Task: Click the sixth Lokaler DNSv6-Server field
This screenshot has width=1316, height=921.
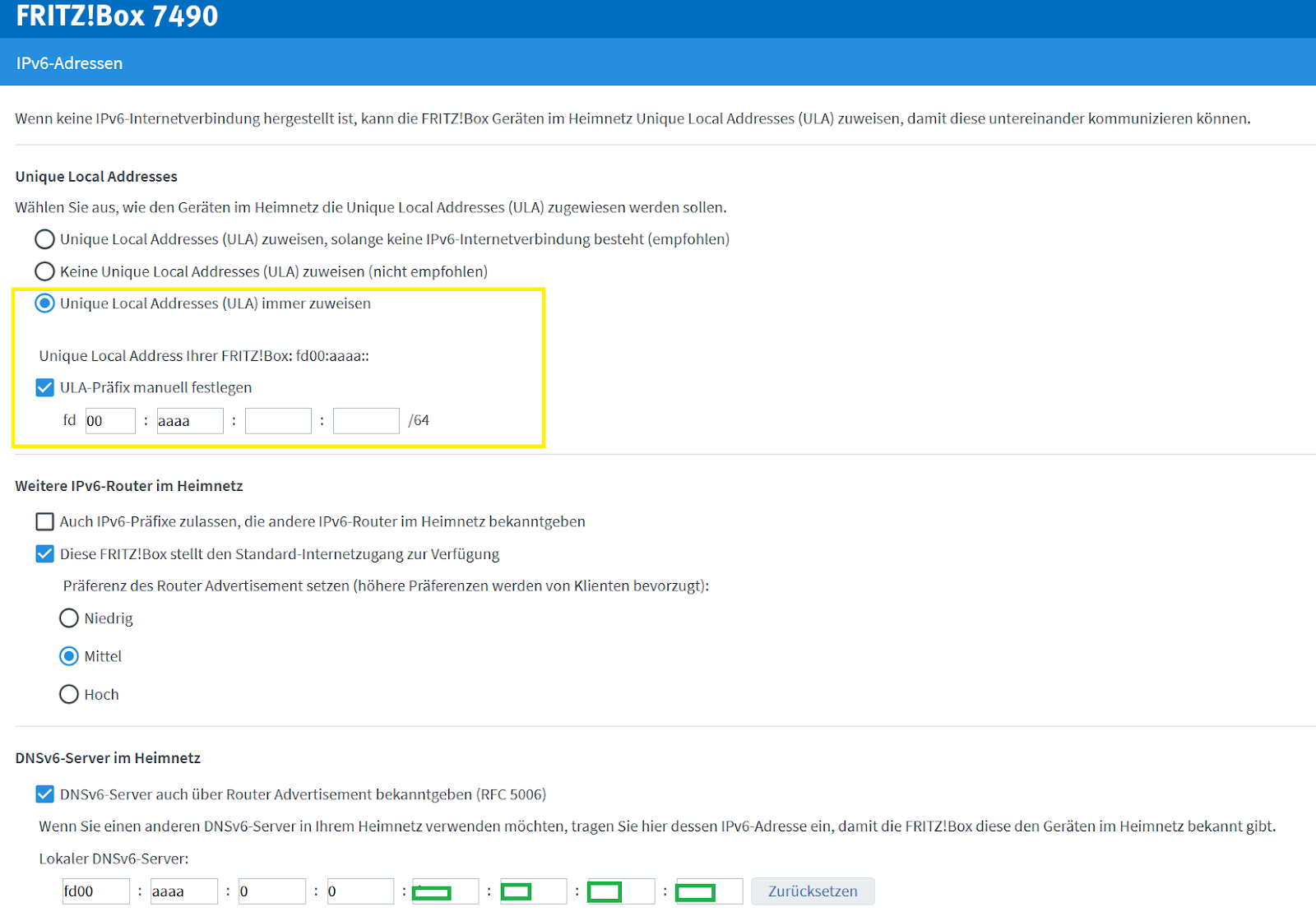Action: pyautogui.click(x=533, y=891)
